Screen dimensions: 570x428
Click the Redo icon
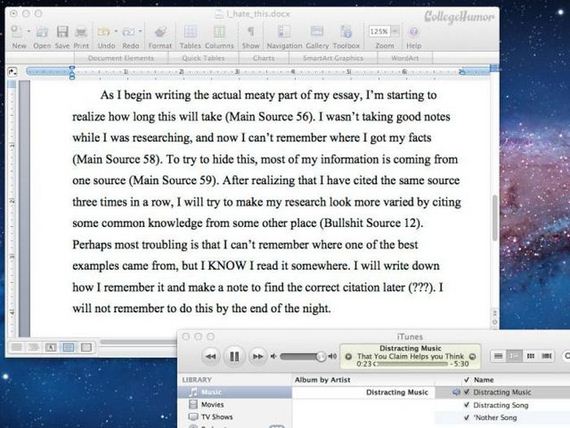(x=128, y=32)
